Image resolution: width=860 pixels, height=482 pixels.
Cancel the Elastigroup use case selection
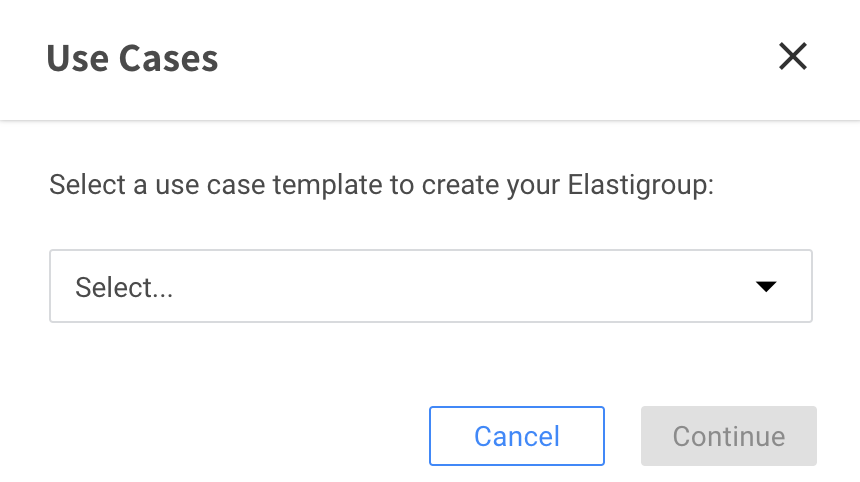point(516,436)
